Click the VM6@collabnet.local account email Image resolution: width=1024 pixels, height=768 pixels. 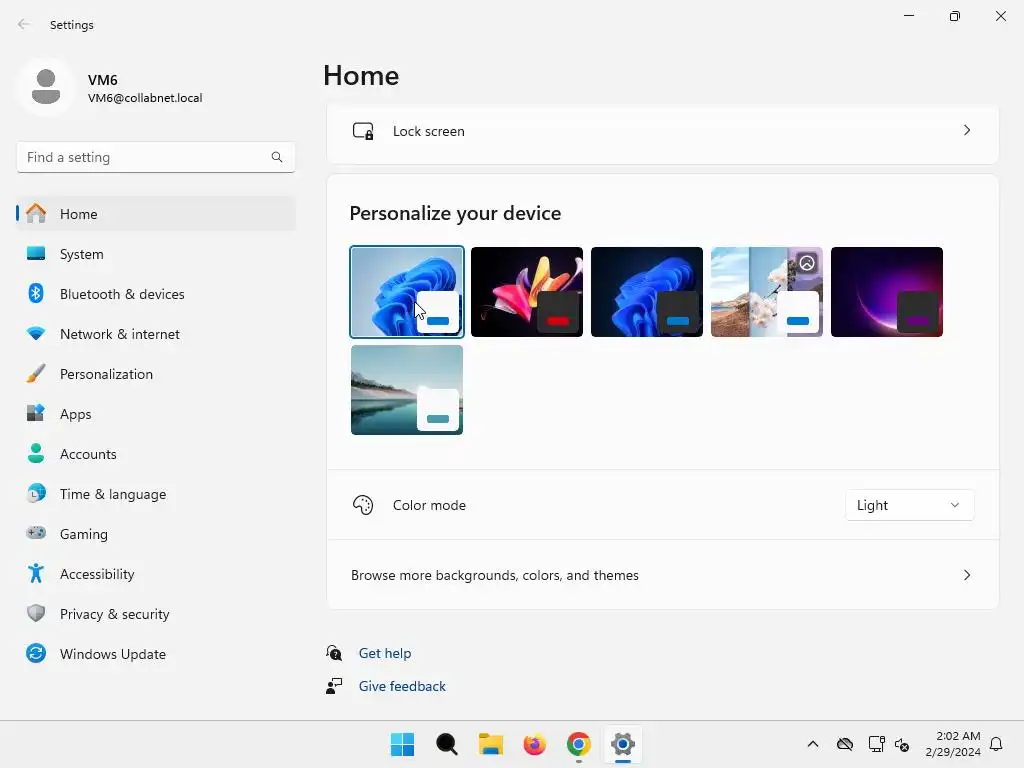click(x=145, y=98)
